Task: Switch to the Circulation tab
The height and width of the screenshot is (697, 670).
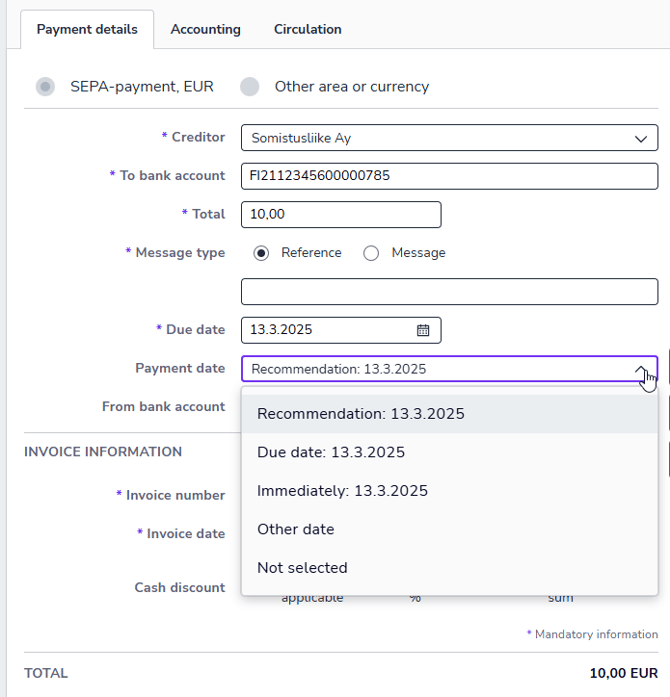Action: click(308, 29)
